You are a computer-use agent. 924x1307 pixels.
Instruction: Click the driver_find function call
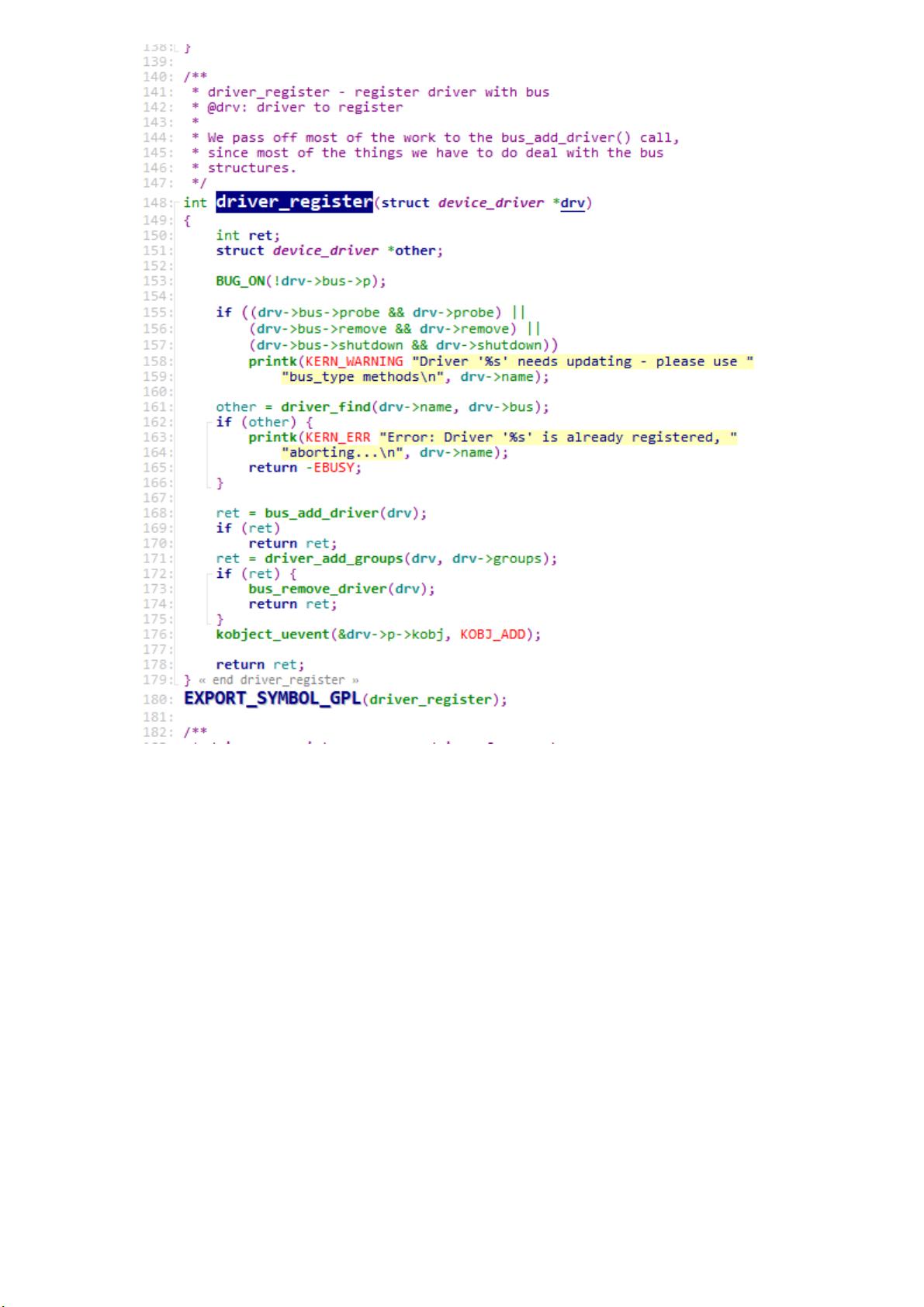click(325, 407)
